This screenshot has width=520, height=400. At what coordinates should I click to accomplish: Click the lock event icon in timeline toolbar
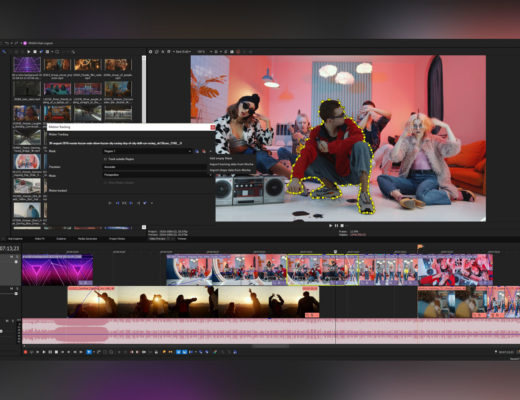(156, 352)
